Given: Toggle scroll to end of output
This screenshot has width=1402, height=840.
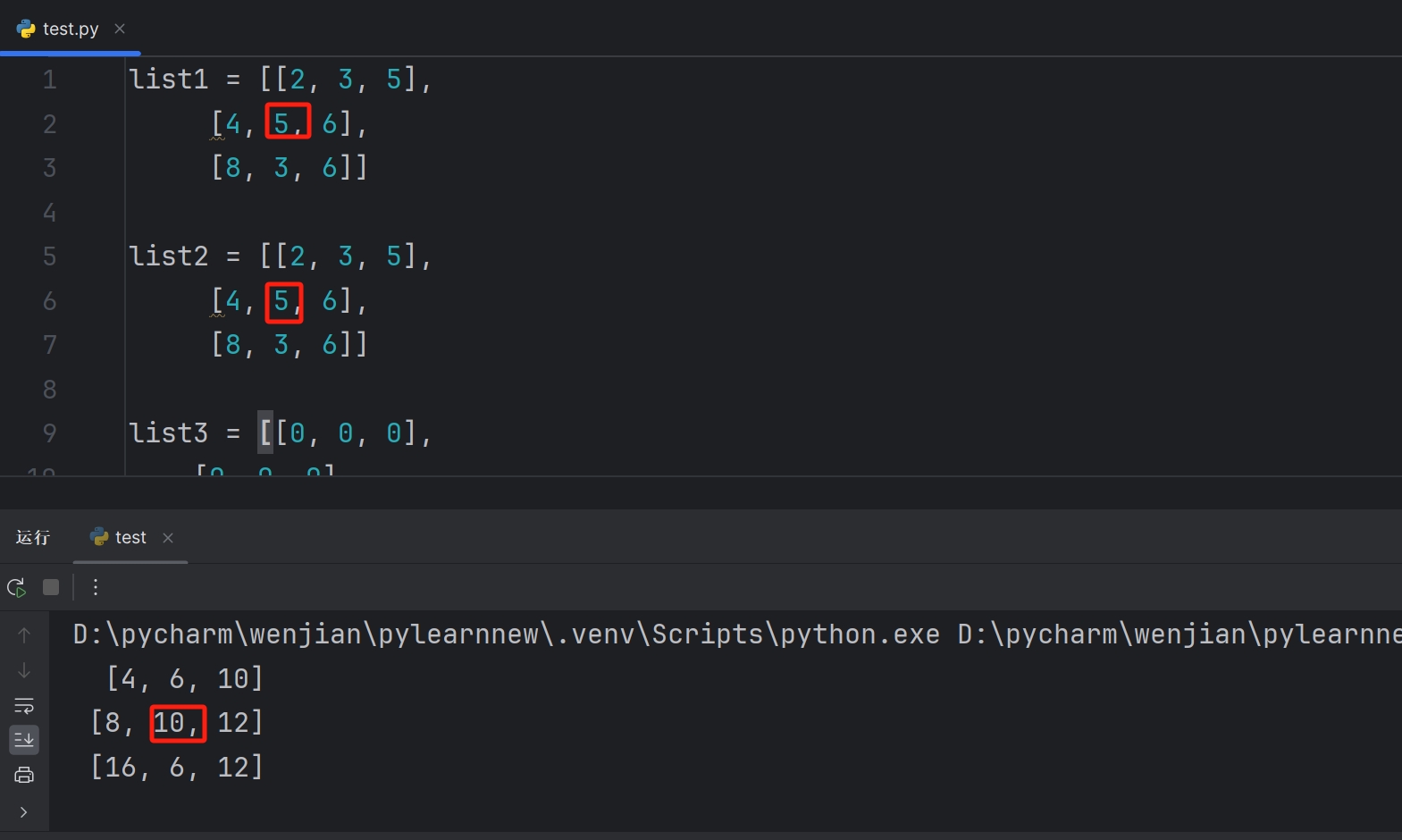Looking at the screenshot, I should [x=24, y=740].
